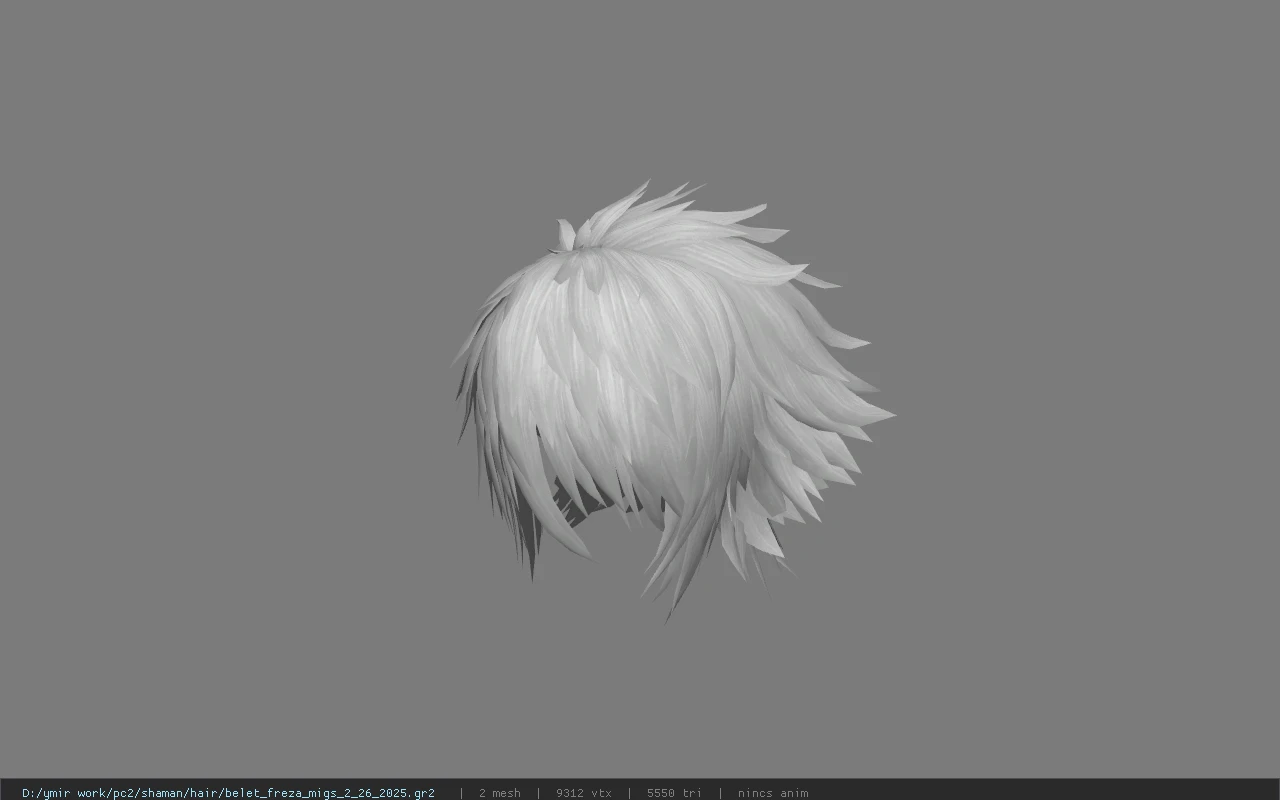Image resolution: width=1280 pixels, height=800 pixels.
Task: Click the "nincs anim" status entry
Action: [x=773, y=793]
